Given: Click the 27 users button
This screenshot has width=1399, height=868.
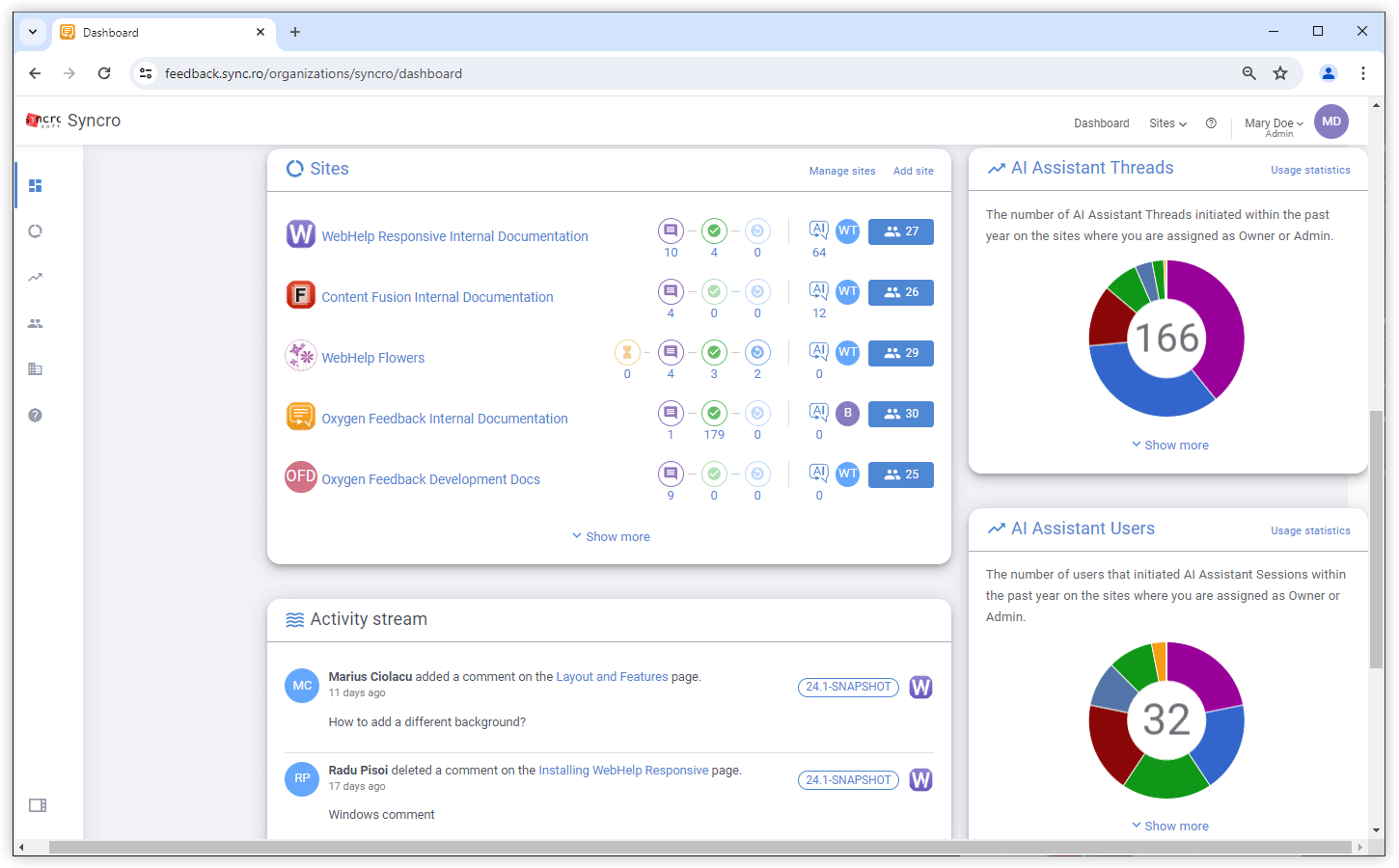Looking at the screenshot, I should (x=901, y=231).
